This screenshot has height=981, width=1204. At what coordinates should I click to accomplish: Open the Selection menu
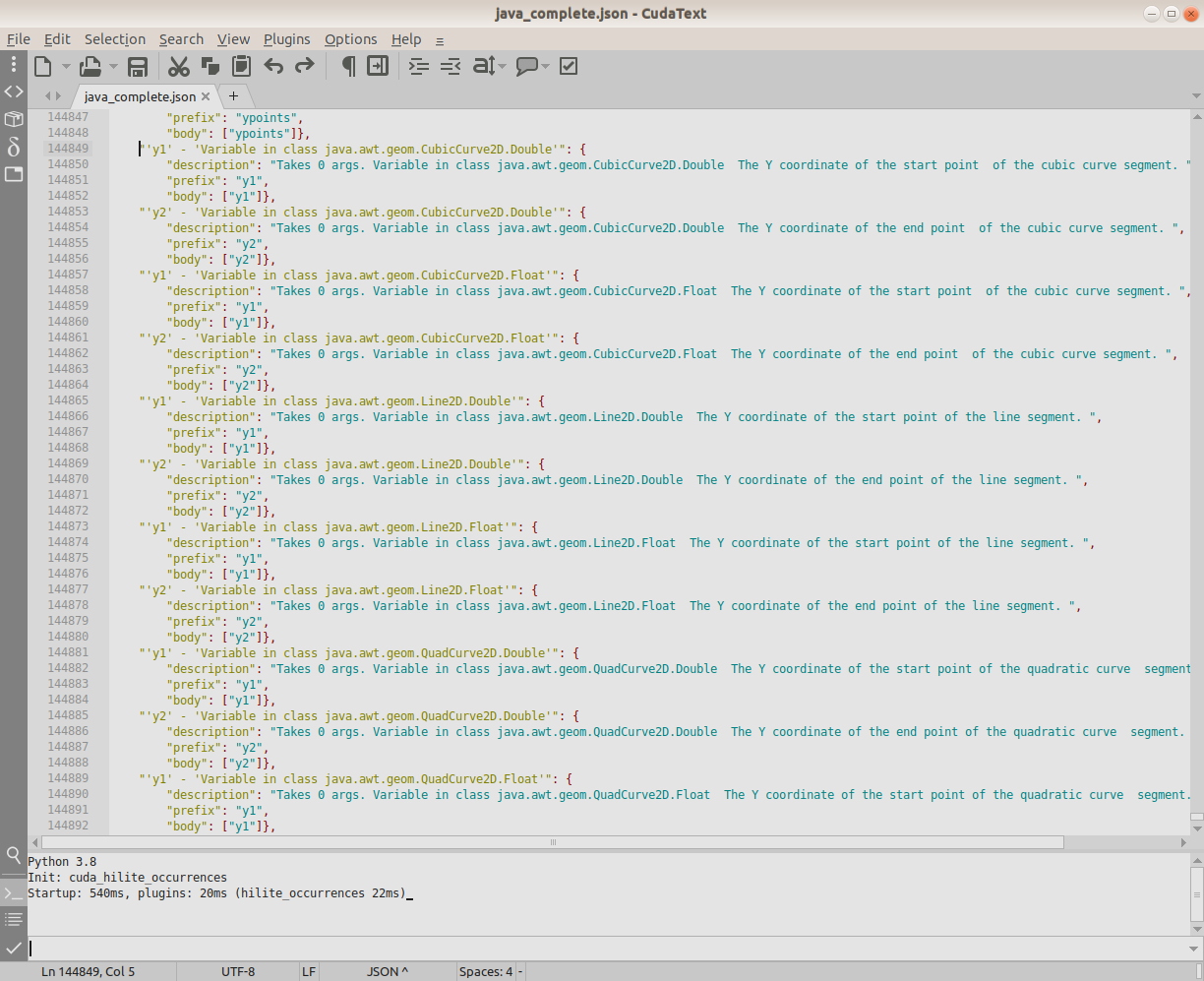[x=114, y=39]
